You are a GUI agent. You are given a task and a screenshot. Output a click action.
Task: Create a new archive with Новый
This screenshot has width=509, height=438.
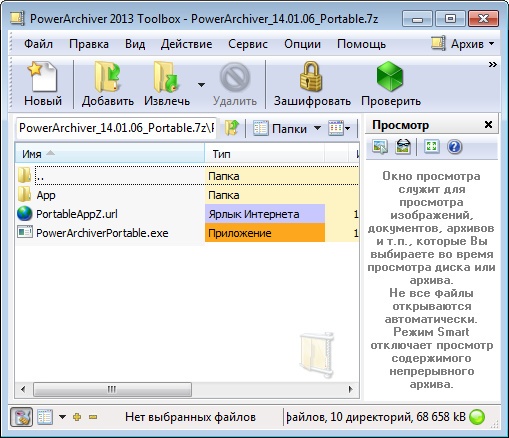[x=43, y=84]
